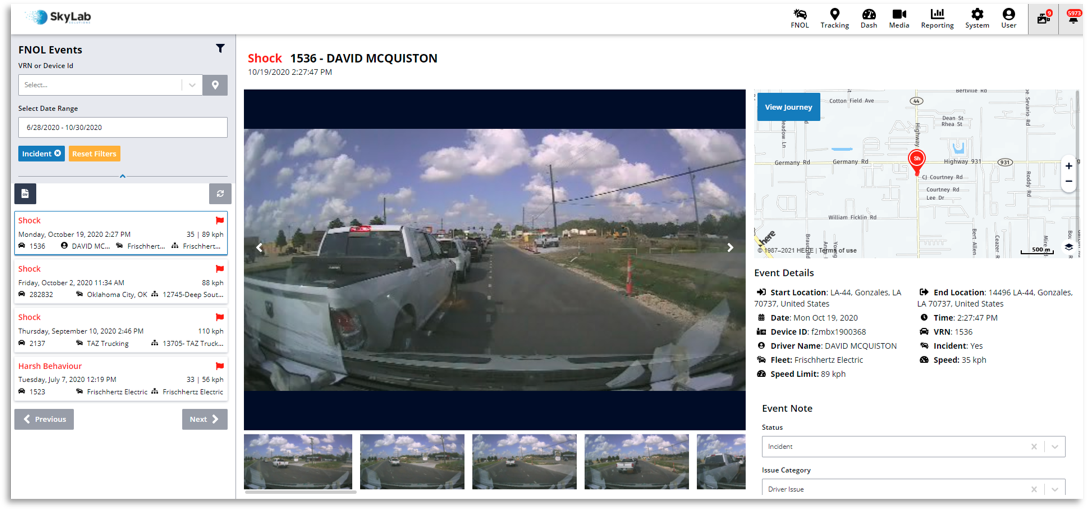Click the View Journey button

pyautogui.click(x=788, y=107)
